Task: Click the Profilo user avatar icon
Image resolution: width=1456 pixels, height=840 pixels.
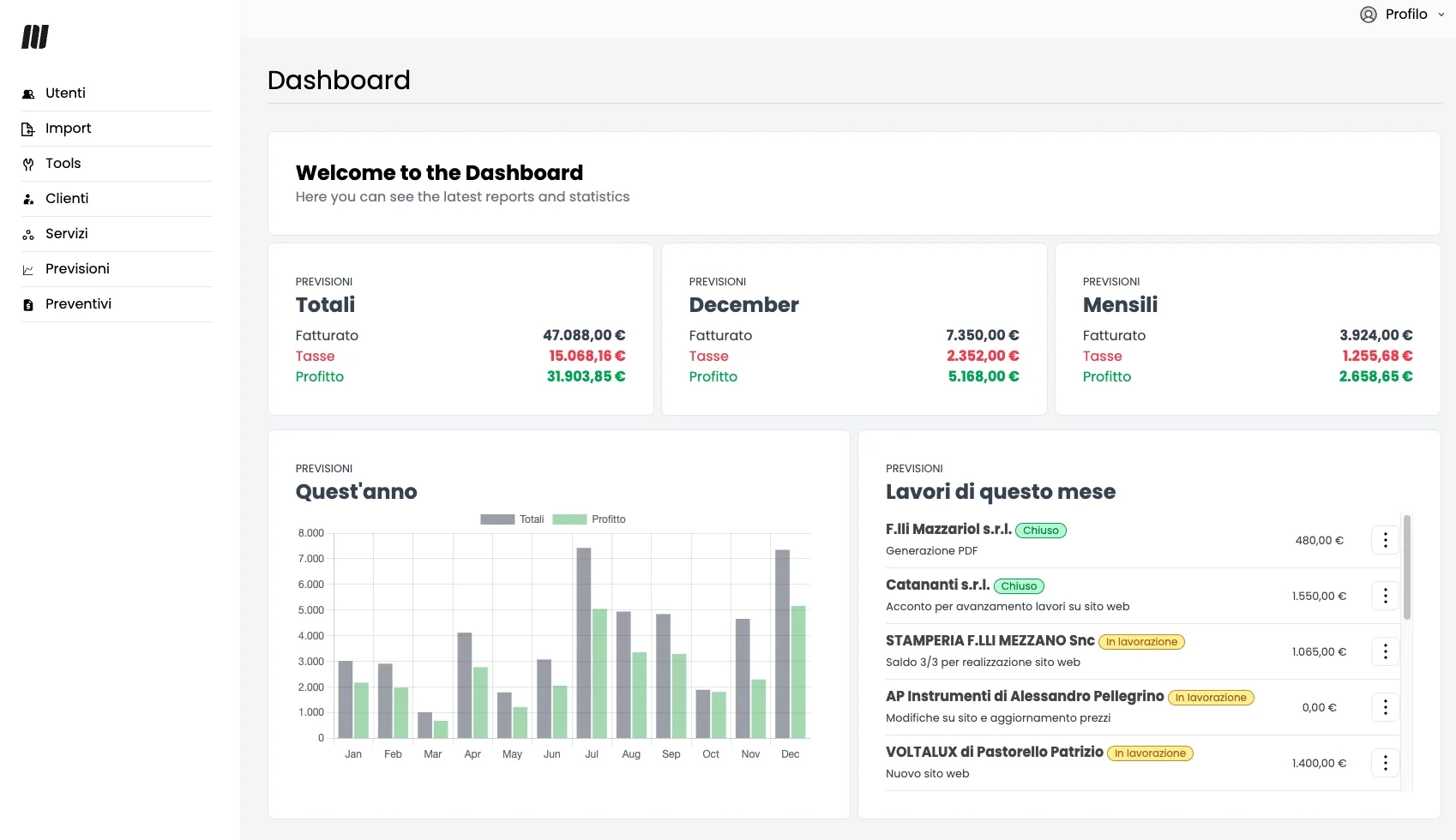Action: point(1369,15)
